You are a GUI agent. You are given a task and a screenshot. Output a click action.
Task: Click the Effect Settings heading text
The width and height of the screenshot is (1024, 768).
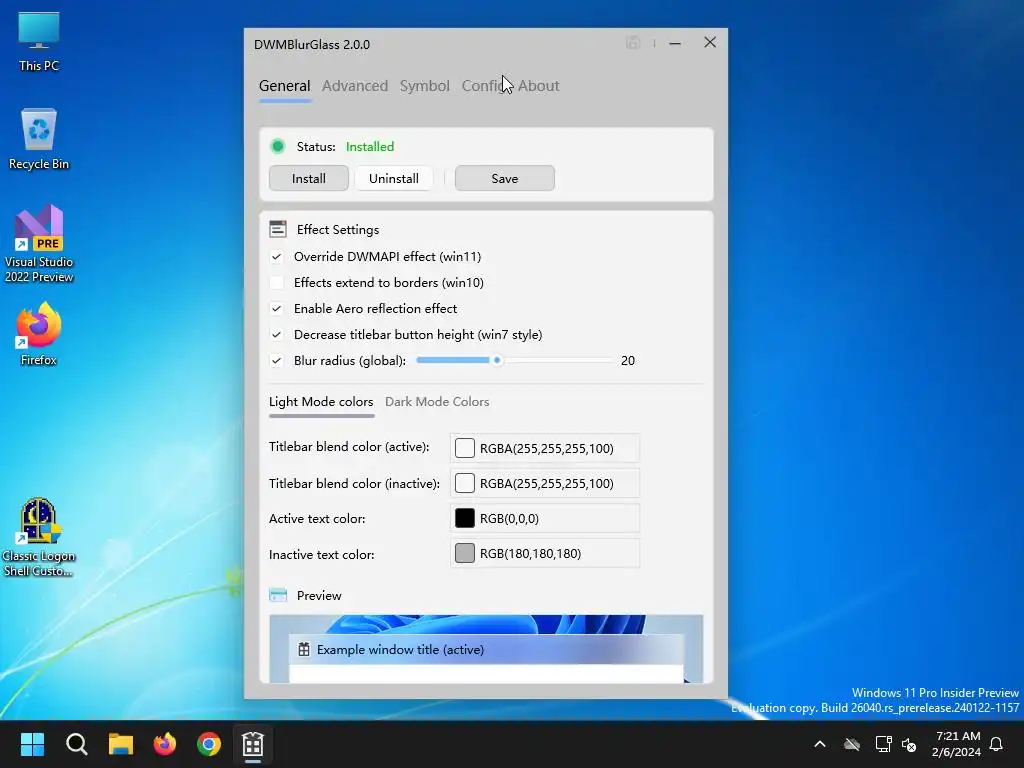tap(338, 229)
